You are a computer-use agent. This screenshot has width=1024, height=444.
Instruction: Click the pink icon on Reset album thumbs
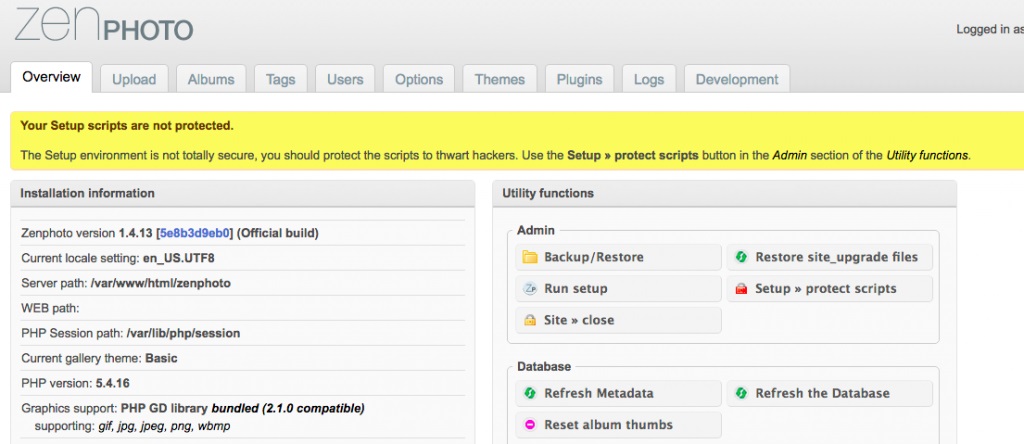tap(530, 425)
